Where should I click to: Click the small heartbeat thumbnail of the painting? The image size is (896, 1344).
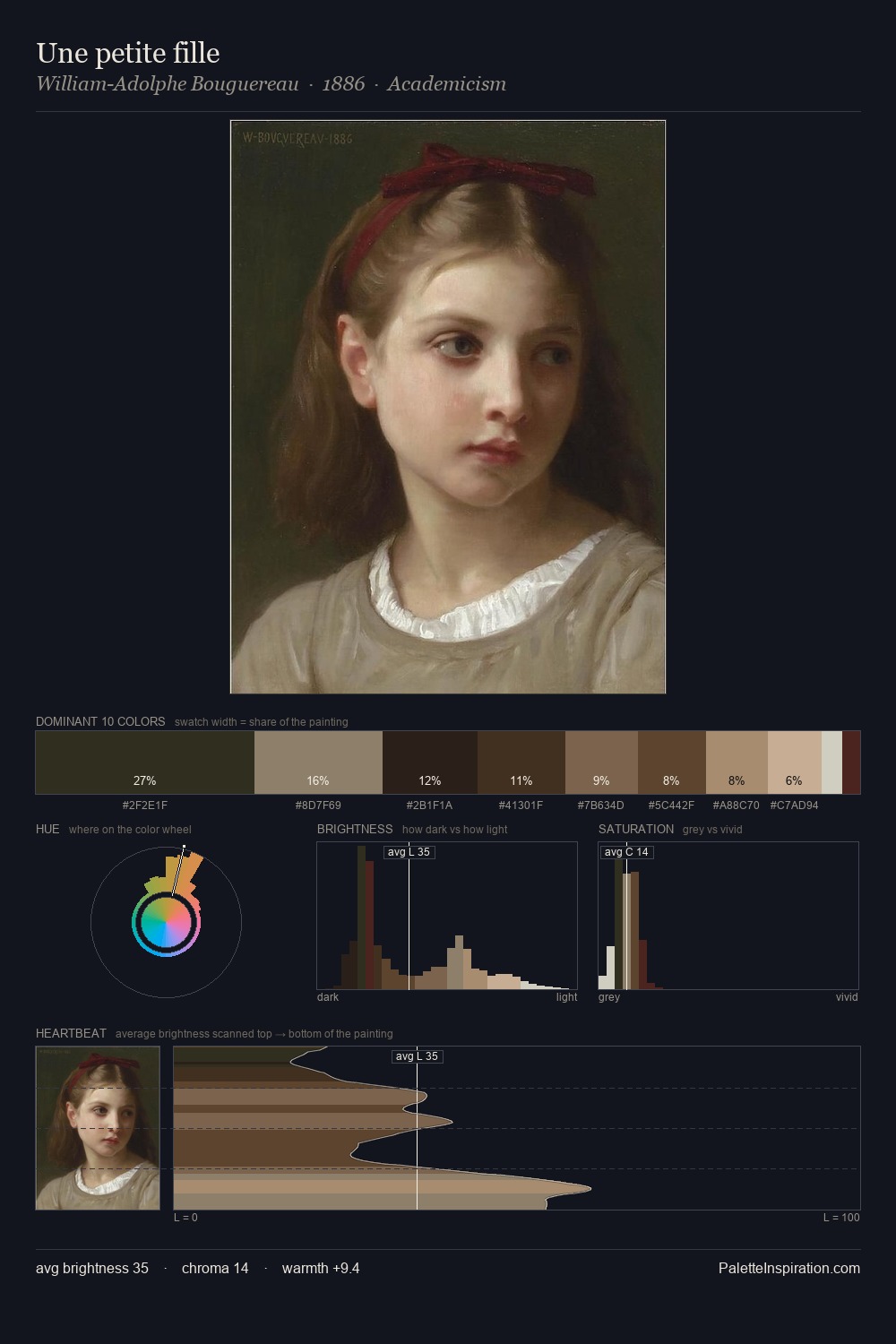(x=98, y=1128)
